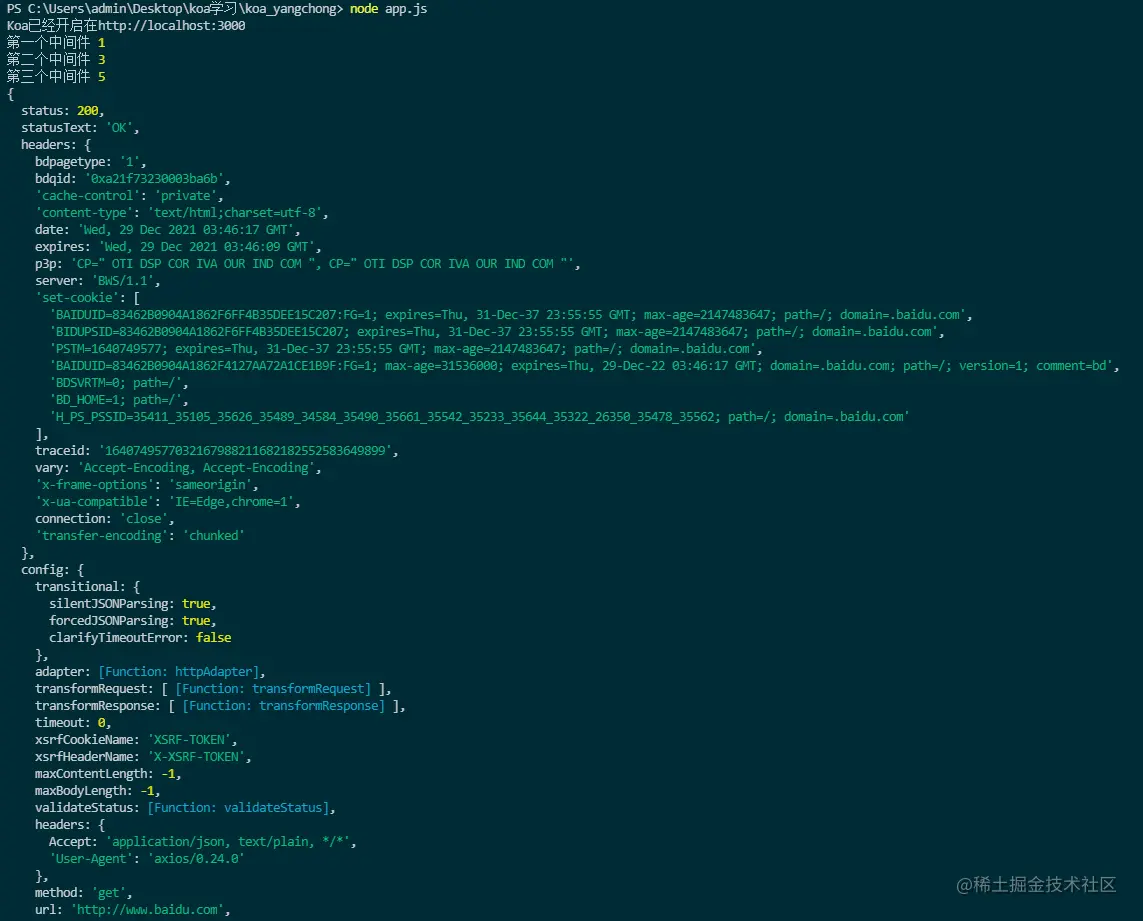The image size is (1143, 921).
Task: Click the 'status: 200' line
Action: click(63, 111)
